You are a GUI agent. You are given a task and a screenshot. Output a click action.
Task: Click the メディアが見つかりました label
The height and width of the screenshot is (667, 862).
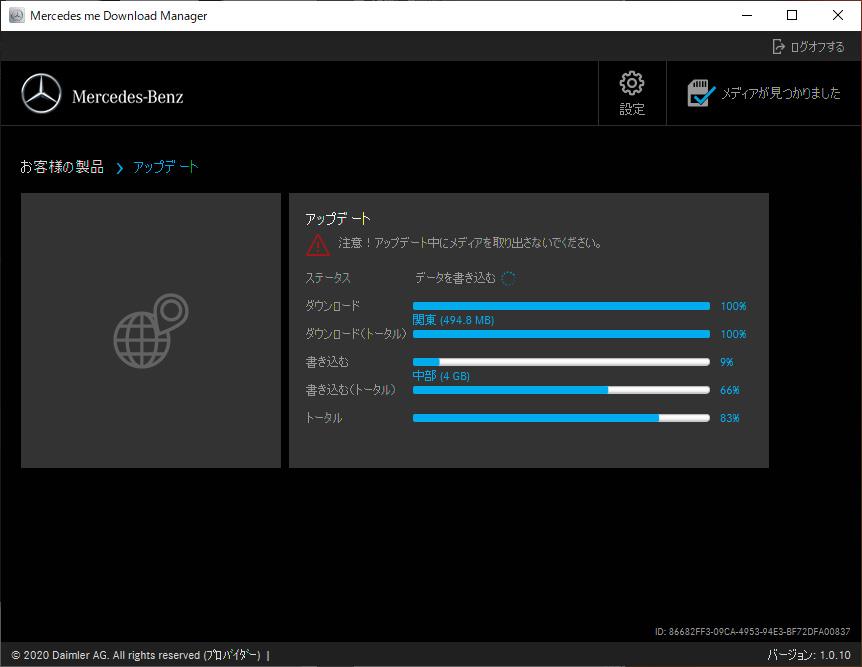click(781, 93)
